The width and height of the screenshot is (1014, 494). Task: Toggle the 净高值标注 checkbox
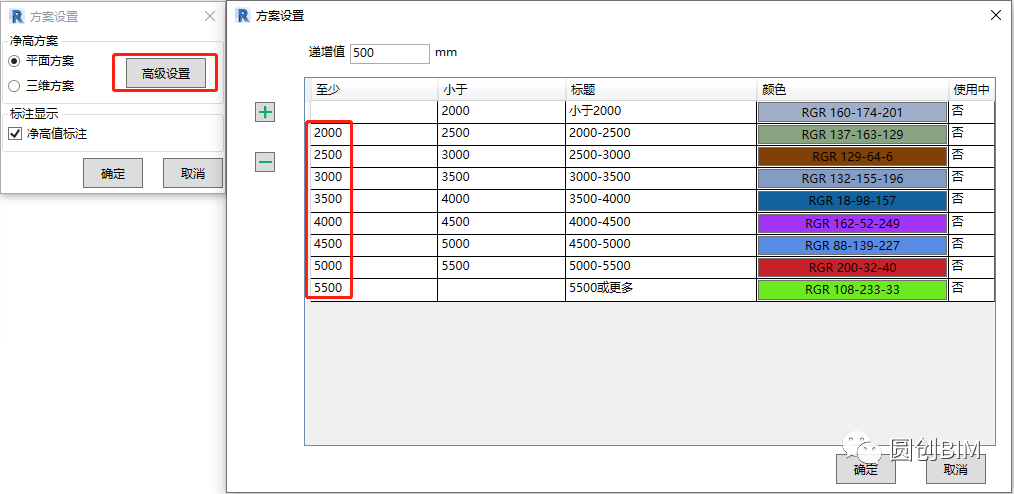pyautogui.click(x=14, y=134)
